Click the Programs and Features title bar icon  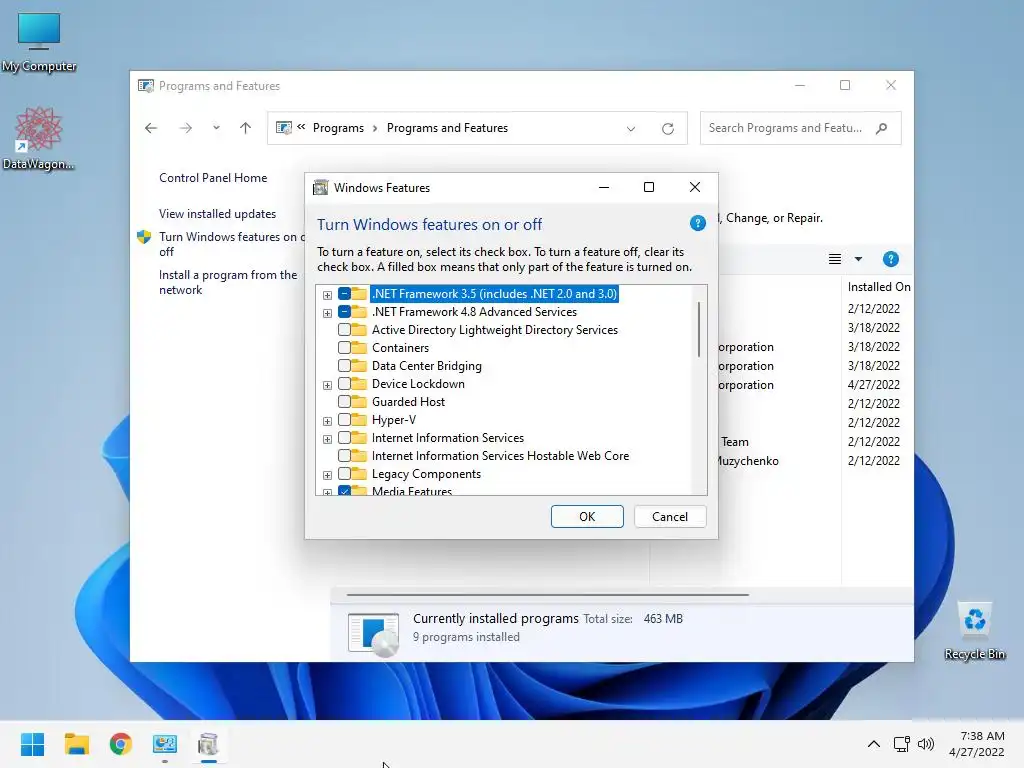click(x=146, y=86)
